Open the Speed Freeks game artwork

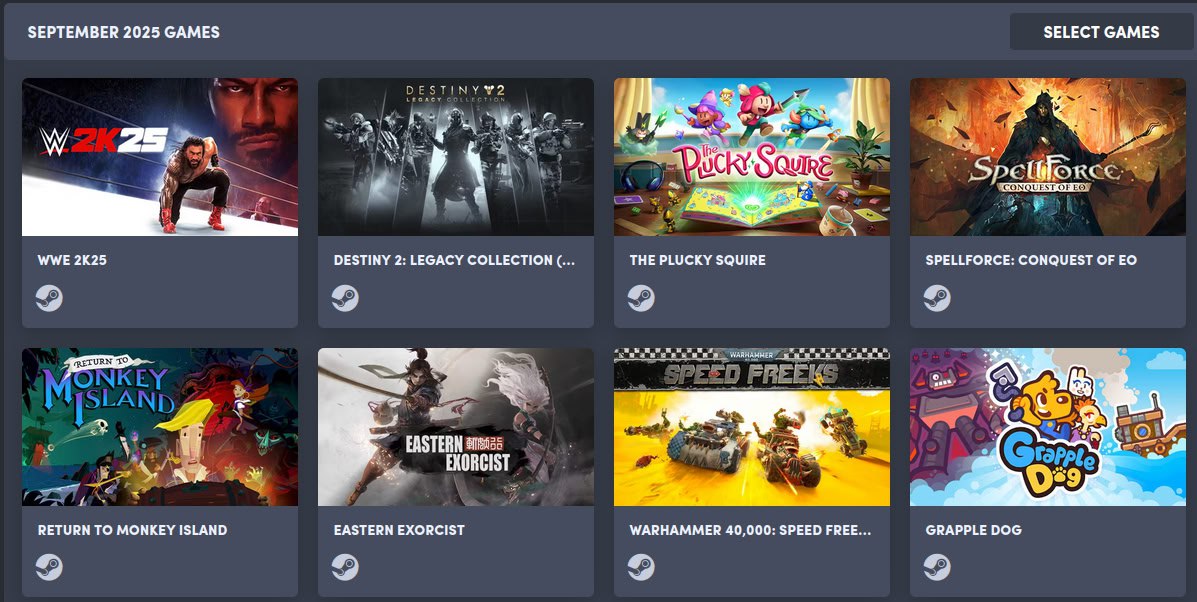pyautogui.click(x=752, y=427)
